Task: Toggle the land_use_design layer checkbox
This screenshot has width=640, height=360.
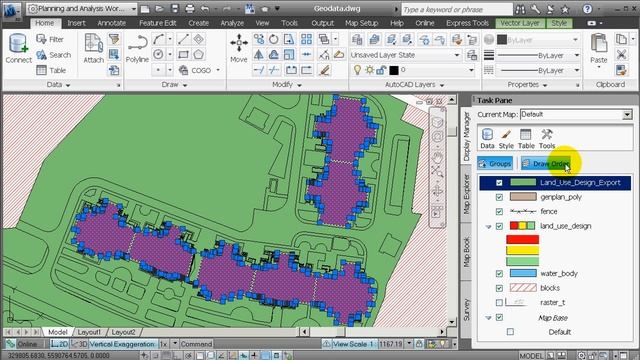Action: coord(499,226)
